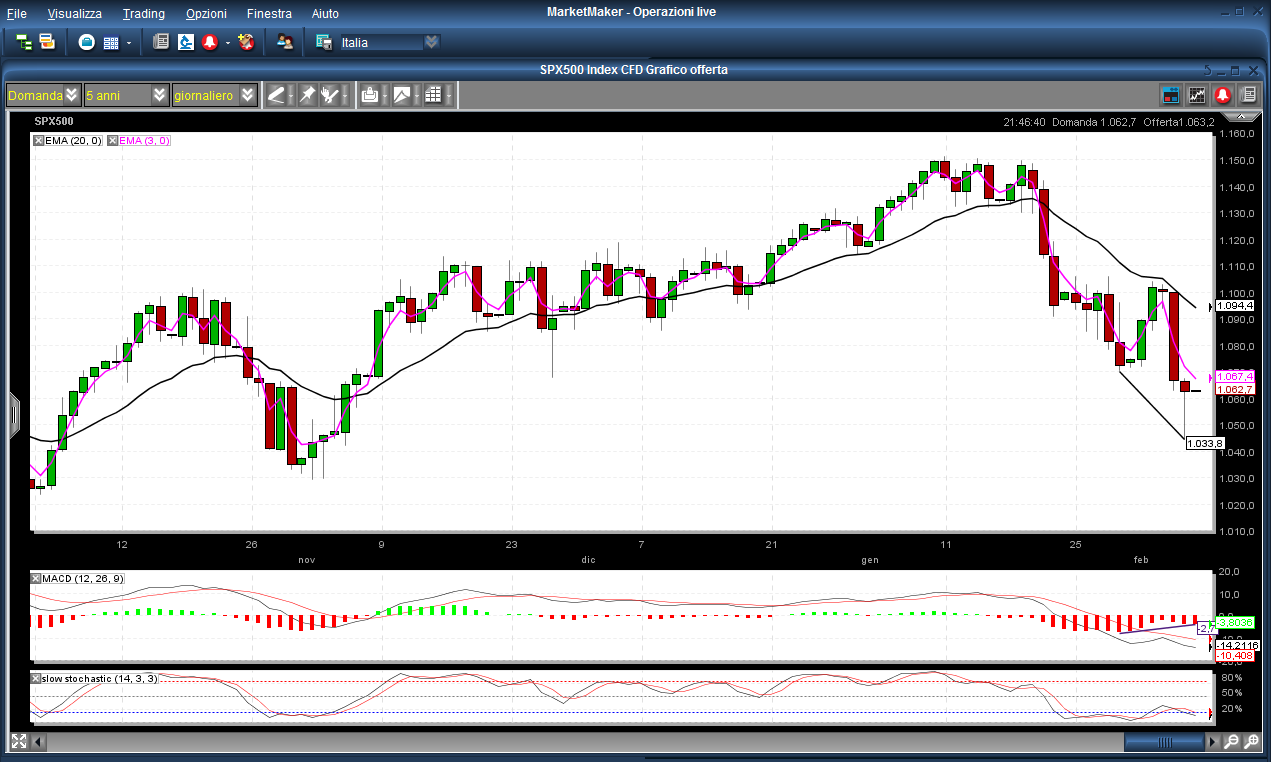Remove the slow stochastic indicator

[x=37, y=678]
